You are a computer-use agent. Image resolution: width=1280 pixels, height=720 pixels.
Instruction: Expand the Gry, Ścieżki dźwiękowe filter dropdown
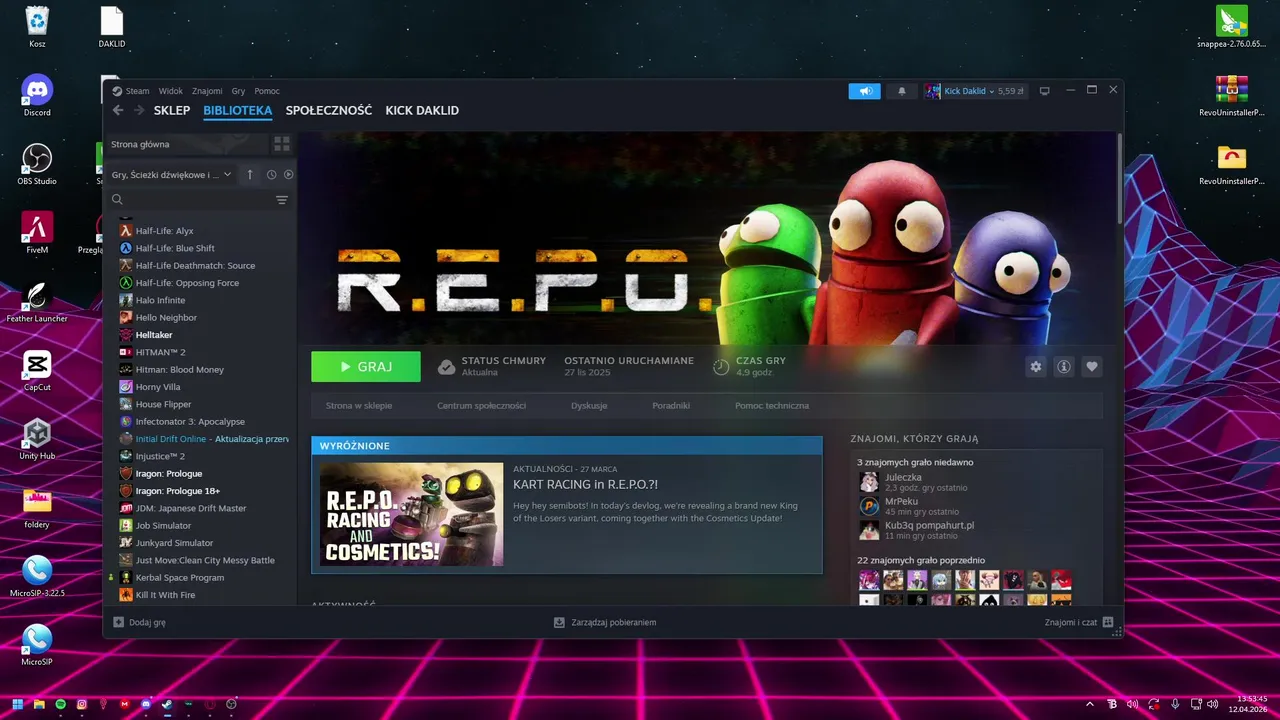(171, 174)
